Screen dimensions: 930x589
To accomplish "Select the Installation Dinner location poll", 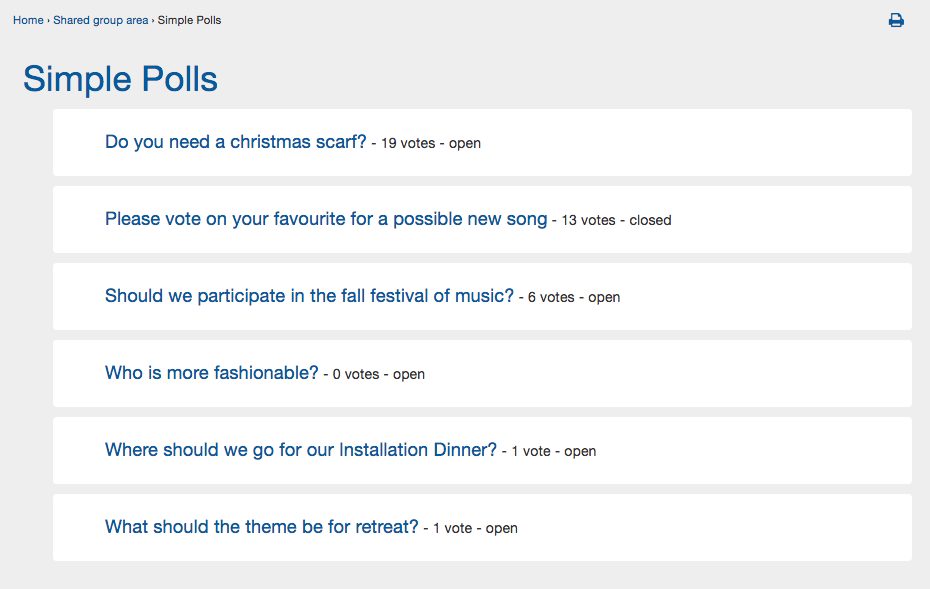I will coord(301,450).
